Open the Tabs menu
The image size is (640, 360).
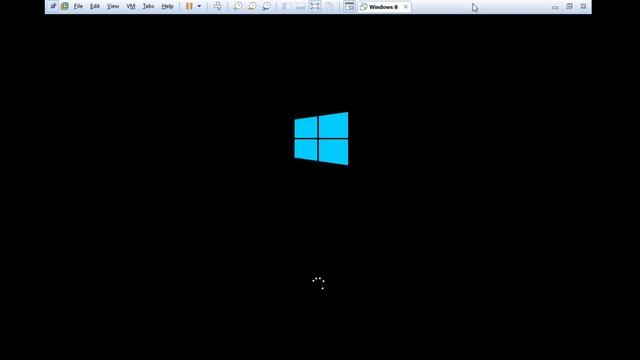click(148, 6)
